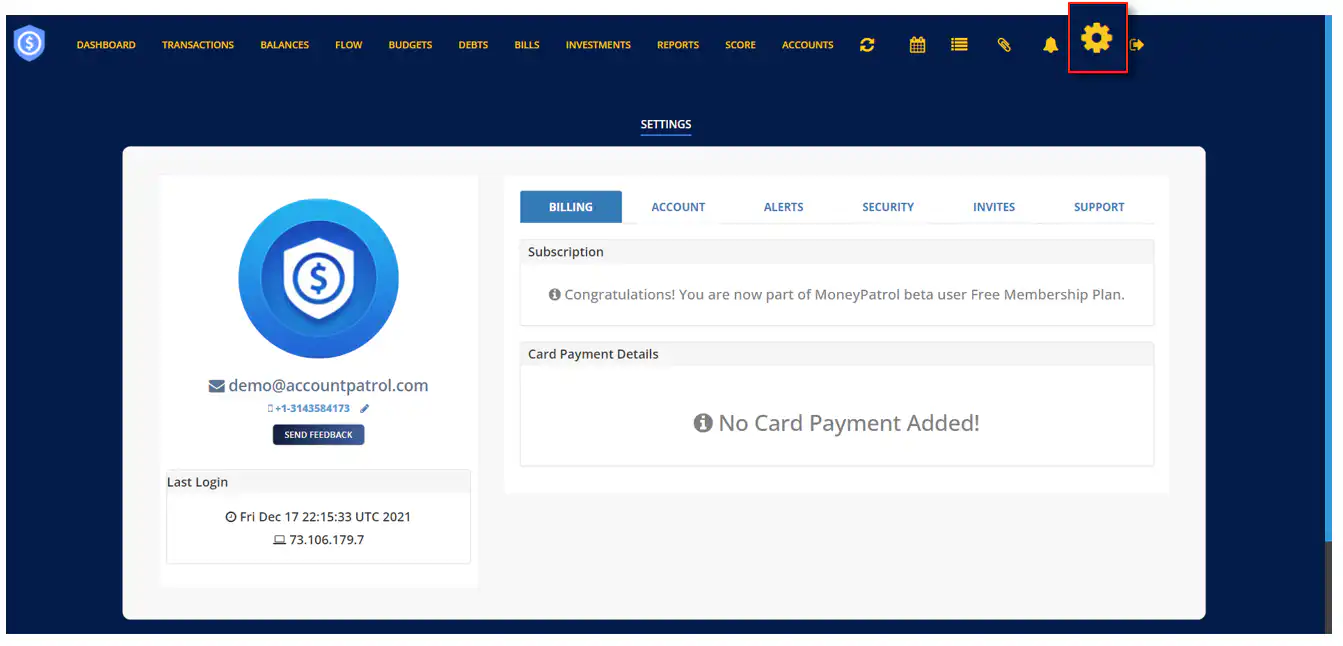Click the MoneyPatrol shield logo
This screenshot has width=1343, height=646.
point(29,44)
